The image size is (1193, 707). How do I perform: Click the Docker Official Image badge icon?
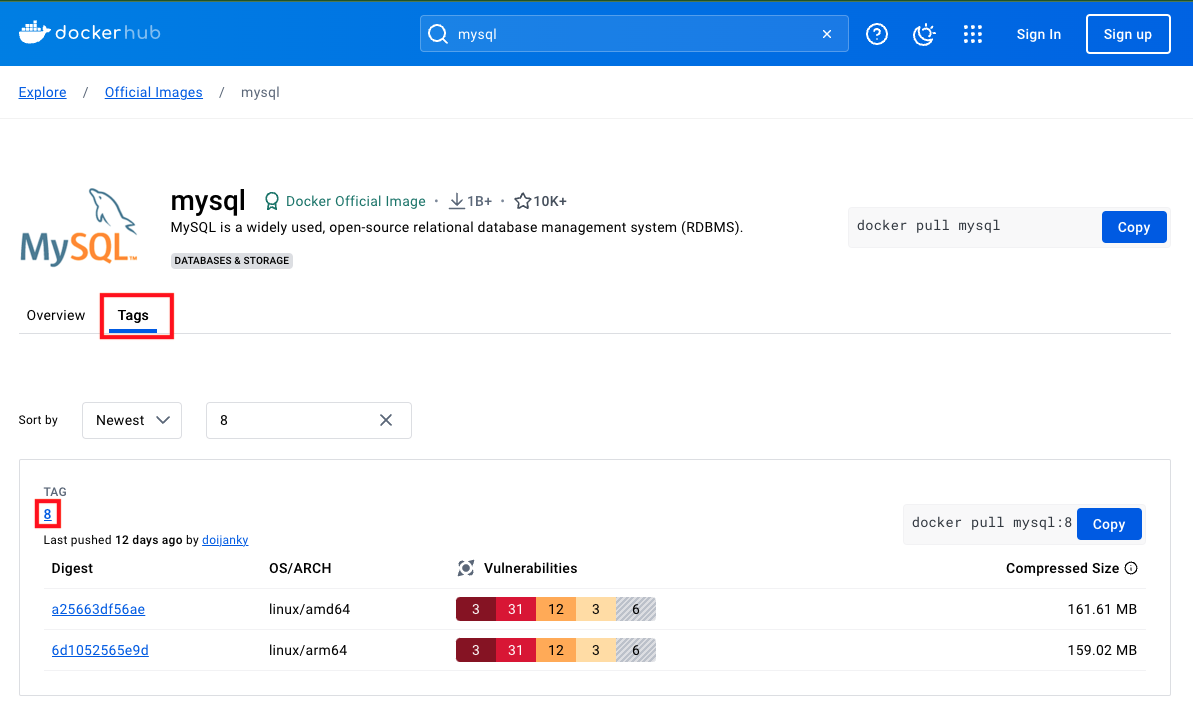click(x=271, y=201)
